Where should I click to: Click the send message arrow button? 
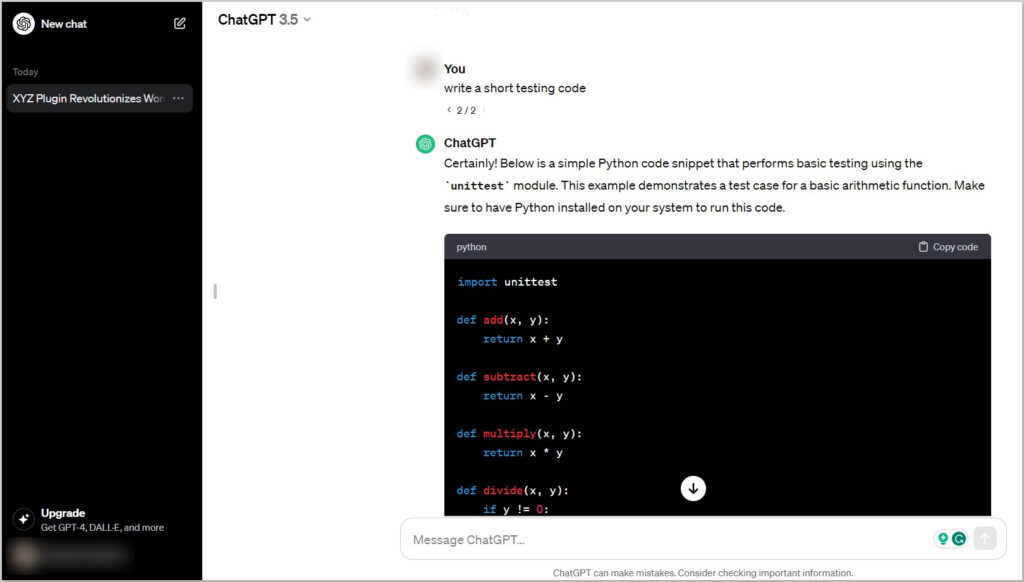tap(985, 538)
